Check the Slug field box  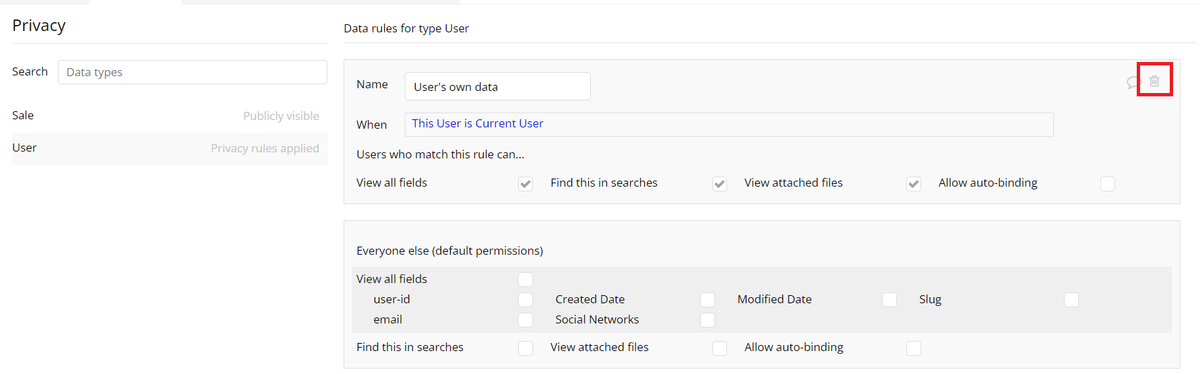pos(1072,300)
